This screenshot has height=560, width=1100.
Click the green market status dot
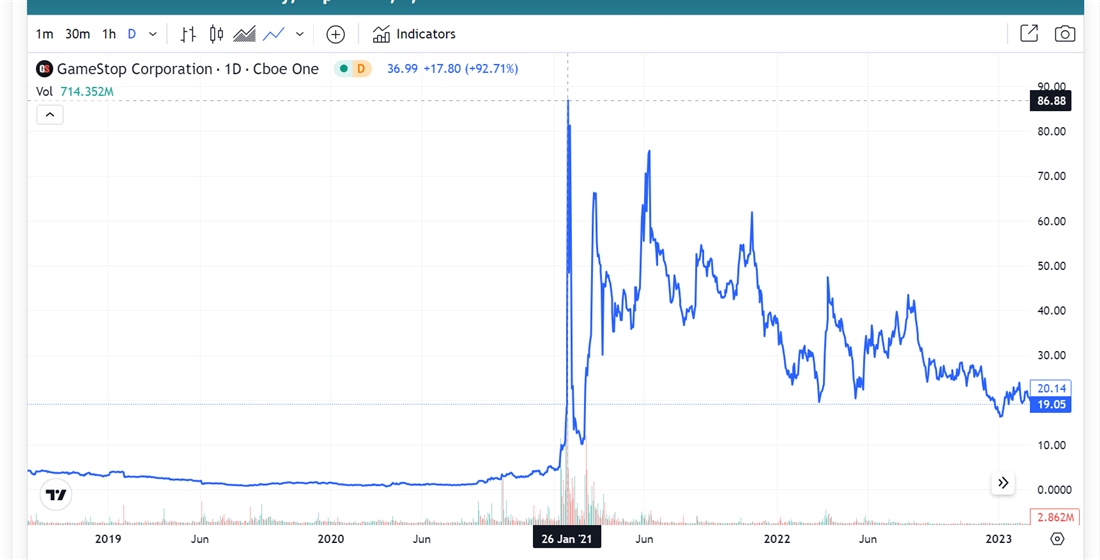(344, 69)
